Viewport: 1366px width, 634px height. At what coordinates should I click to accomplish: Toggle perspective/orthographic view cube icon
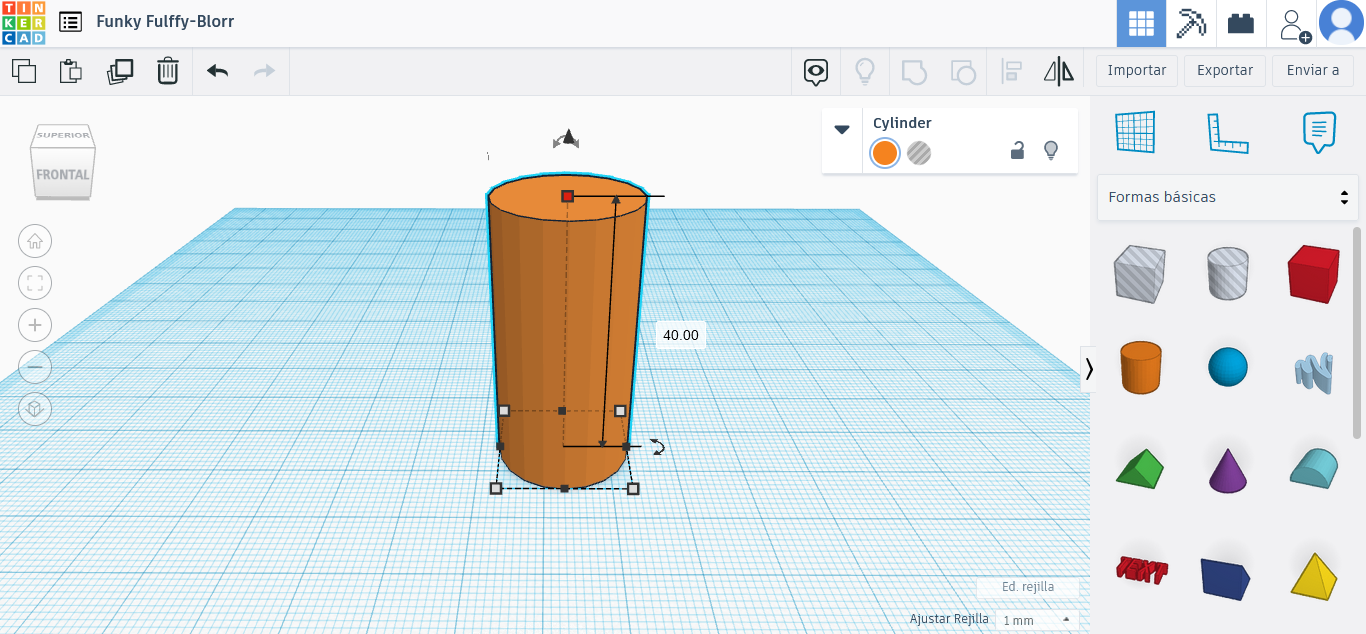pos(35,409)
